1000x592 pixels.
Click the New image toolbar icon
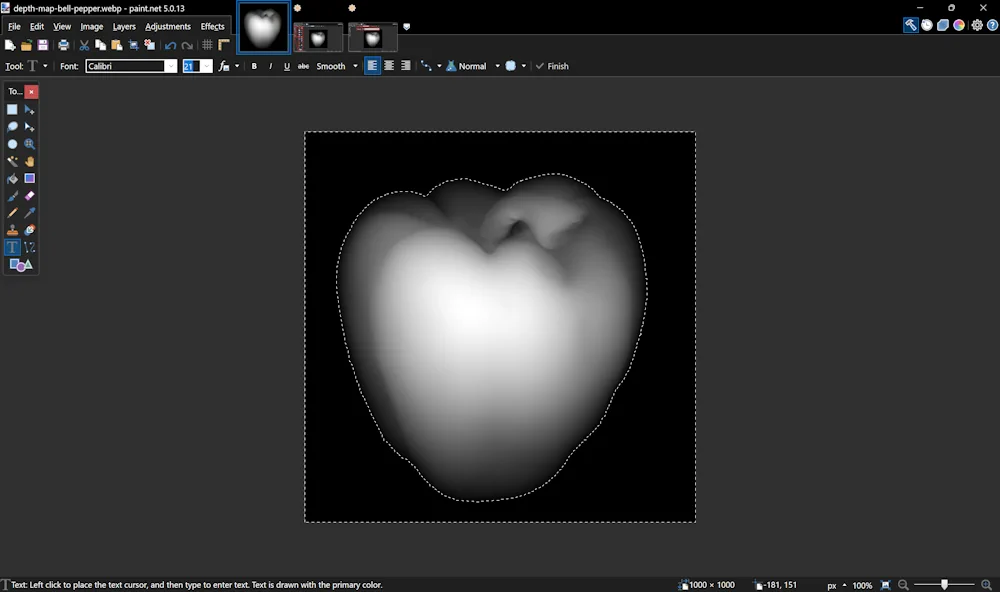[10, 45]
